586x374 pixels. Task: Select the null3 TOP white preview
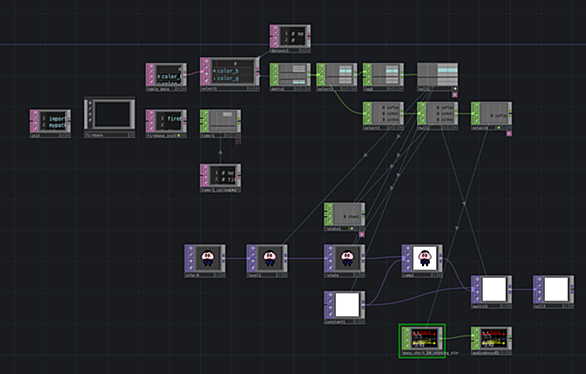pyautogui.click(x=556, y=289)
